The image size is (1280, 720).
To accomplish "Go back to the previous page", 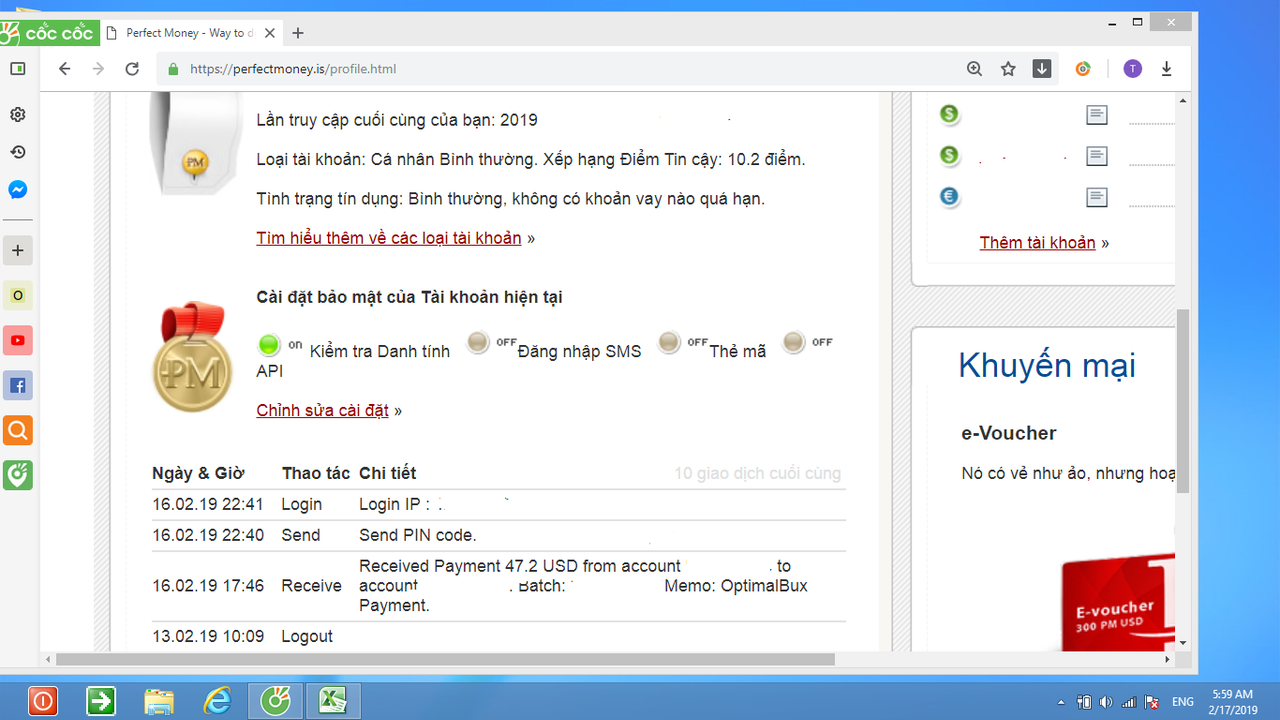I will (65, 69).
